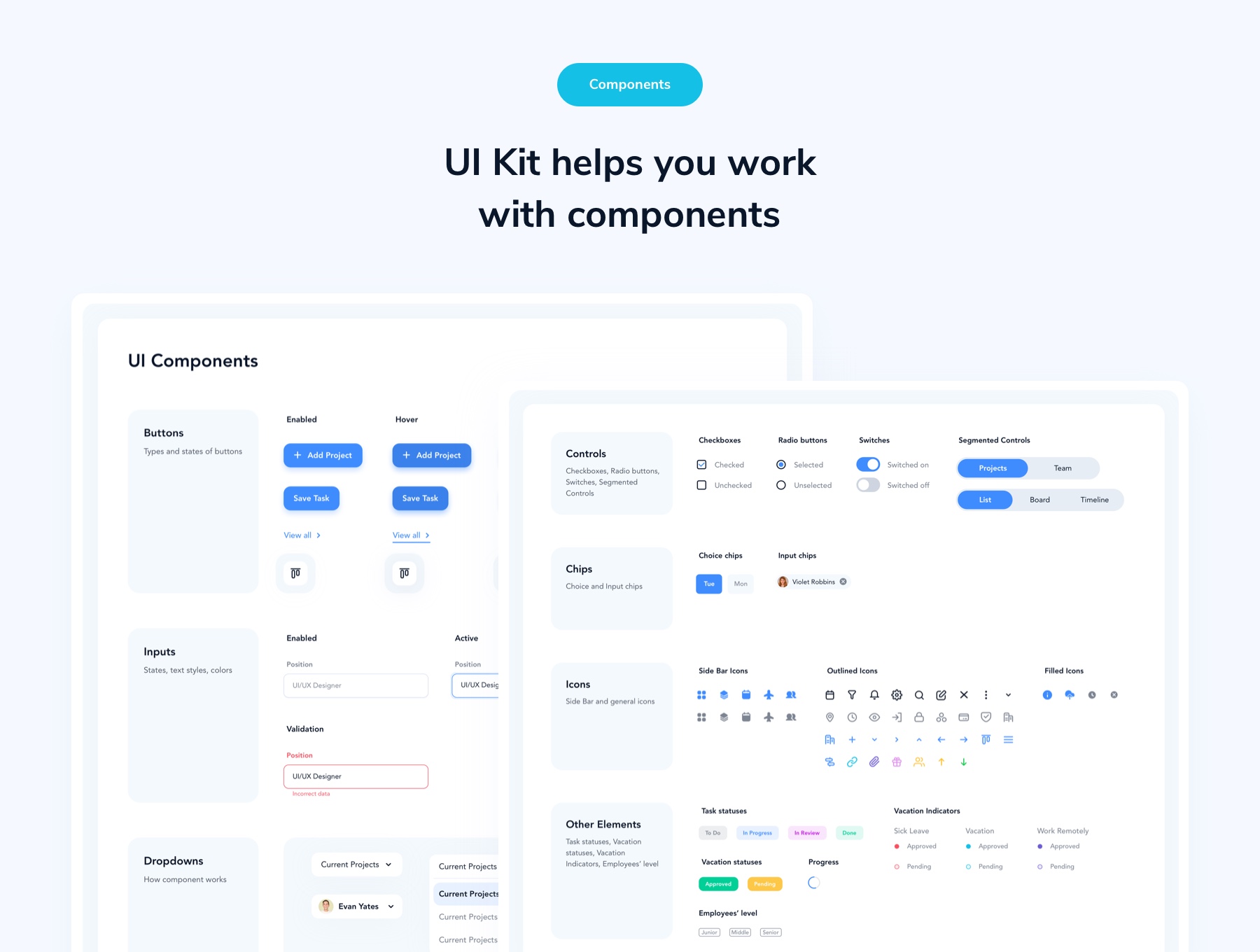The image size is (1260, 952).
Task: Click the black outlined X close icon
Action: click(964, 695)
